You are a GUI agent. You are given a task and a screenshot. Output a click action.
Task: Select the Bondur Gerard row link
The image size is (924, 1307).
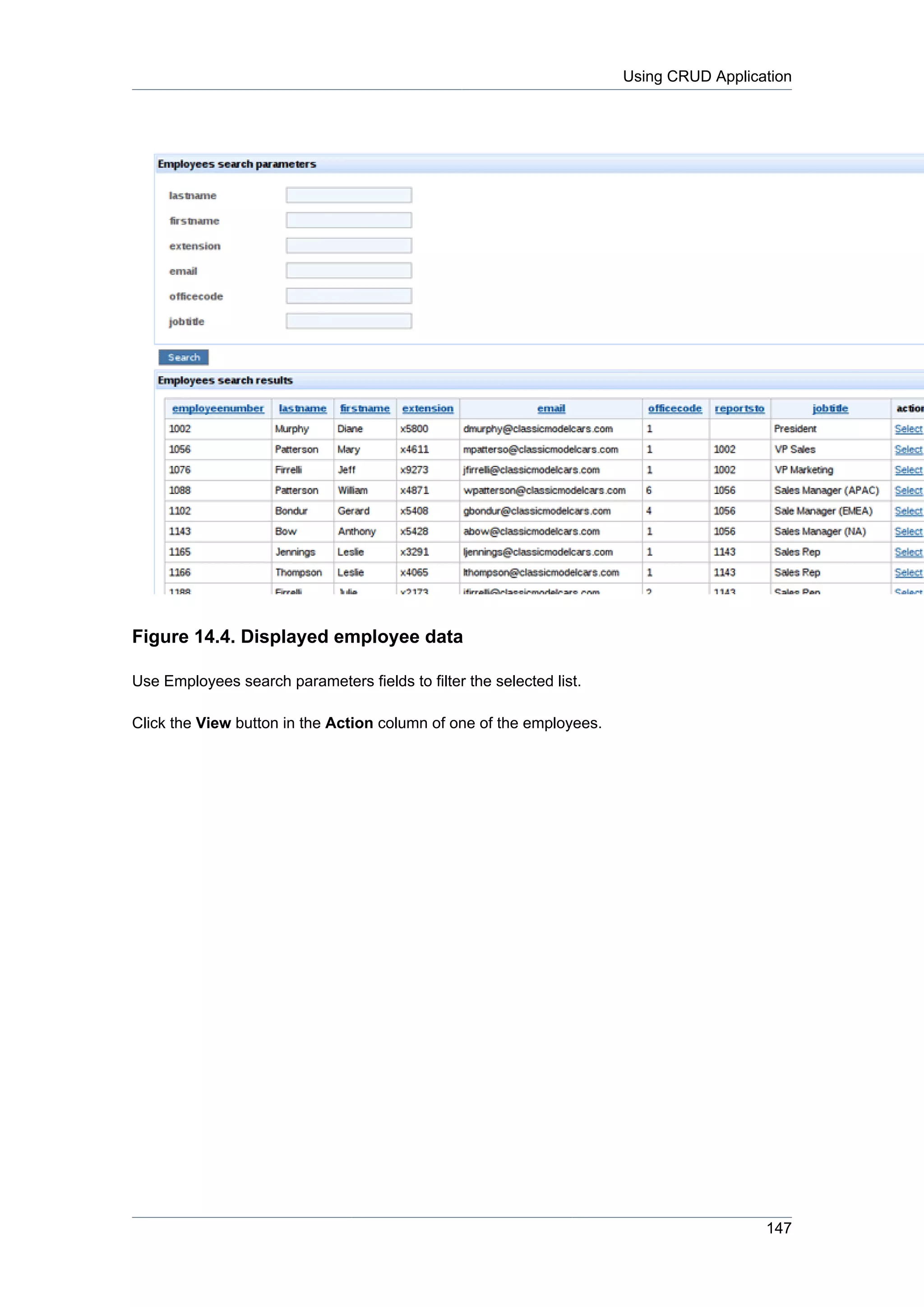click(908, 510)
